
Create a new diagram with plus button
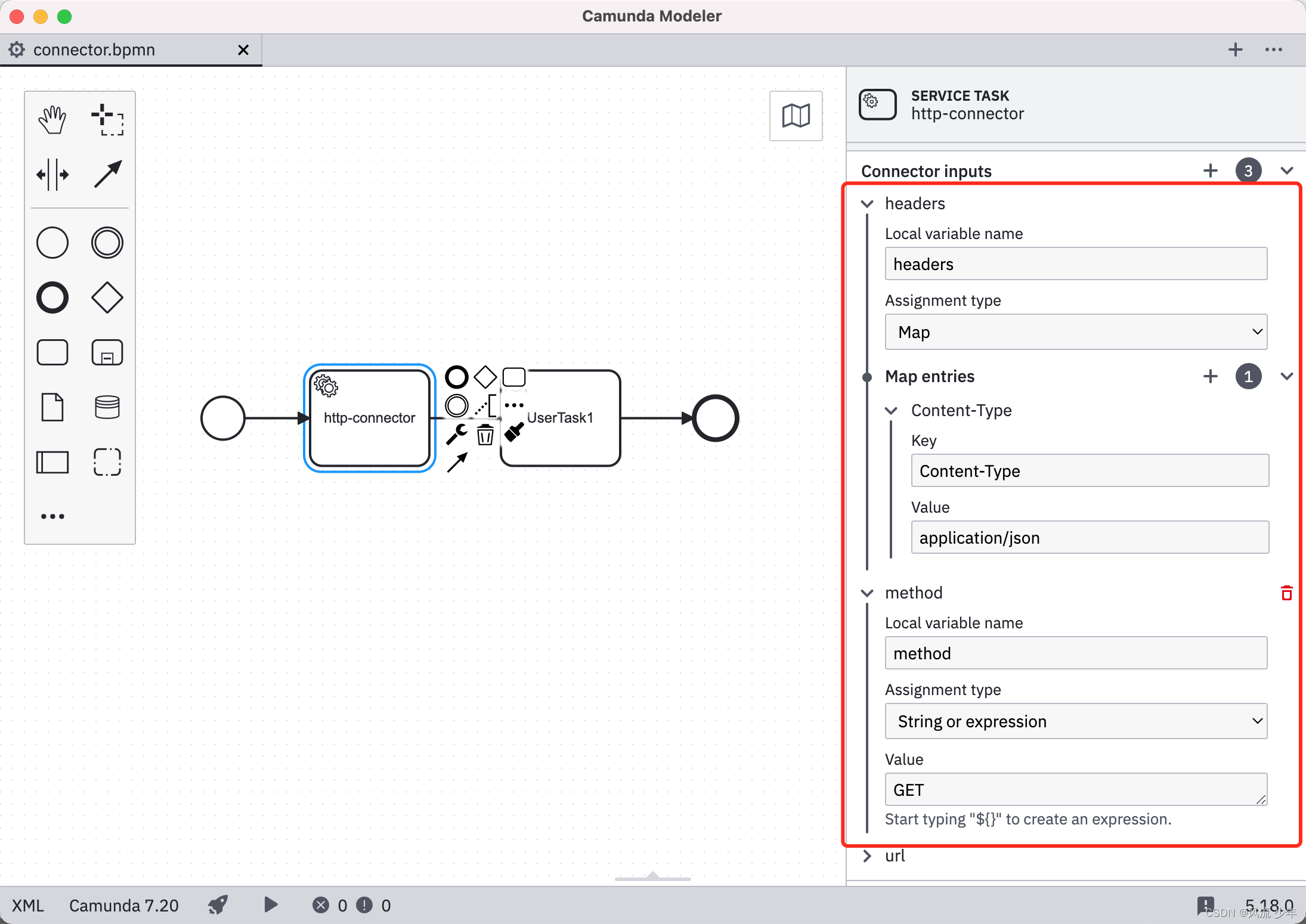click(1236, 49)
